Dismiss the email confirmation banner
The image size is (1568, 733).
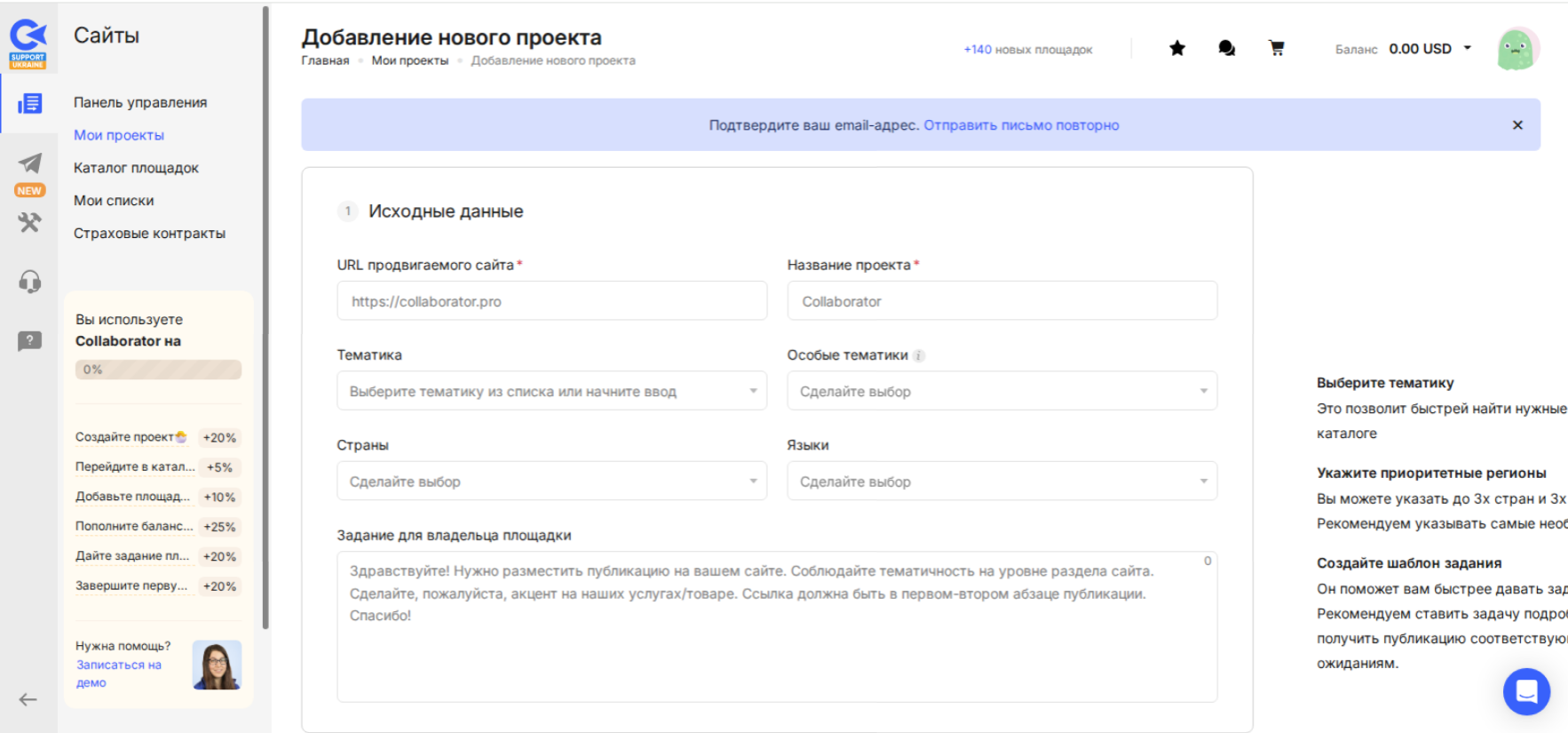tap(1517, 125)
